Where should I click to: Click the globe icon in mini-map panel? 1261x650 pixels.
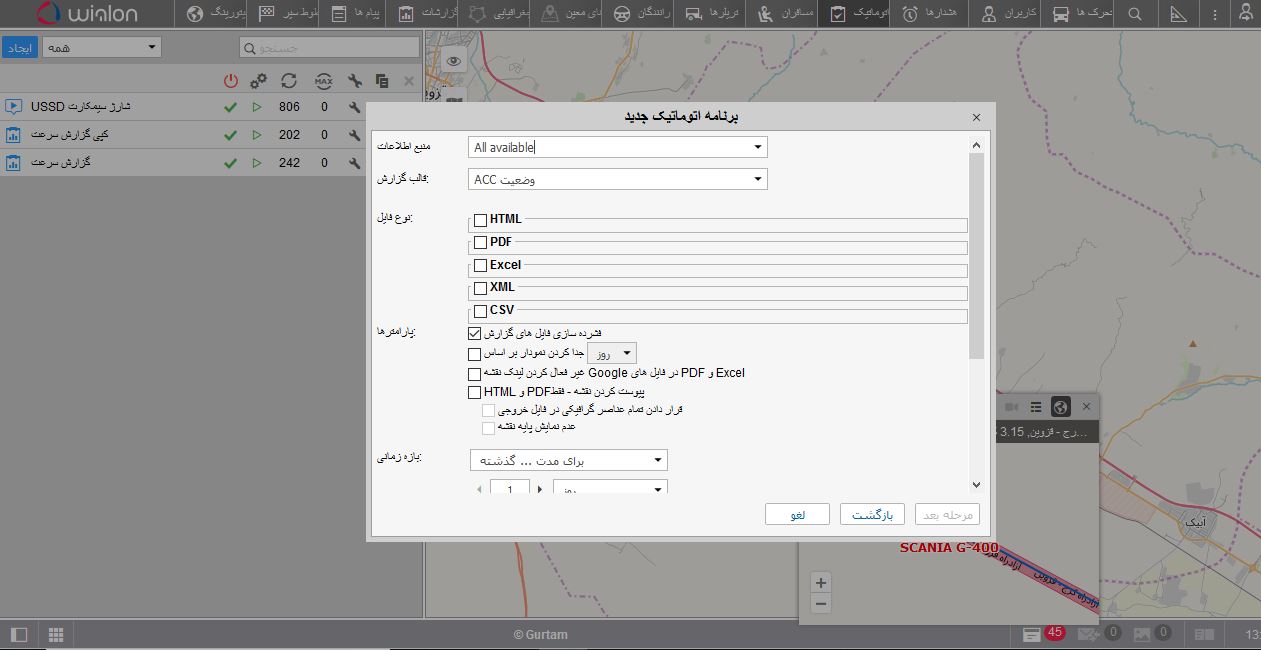click(1061, 407)
